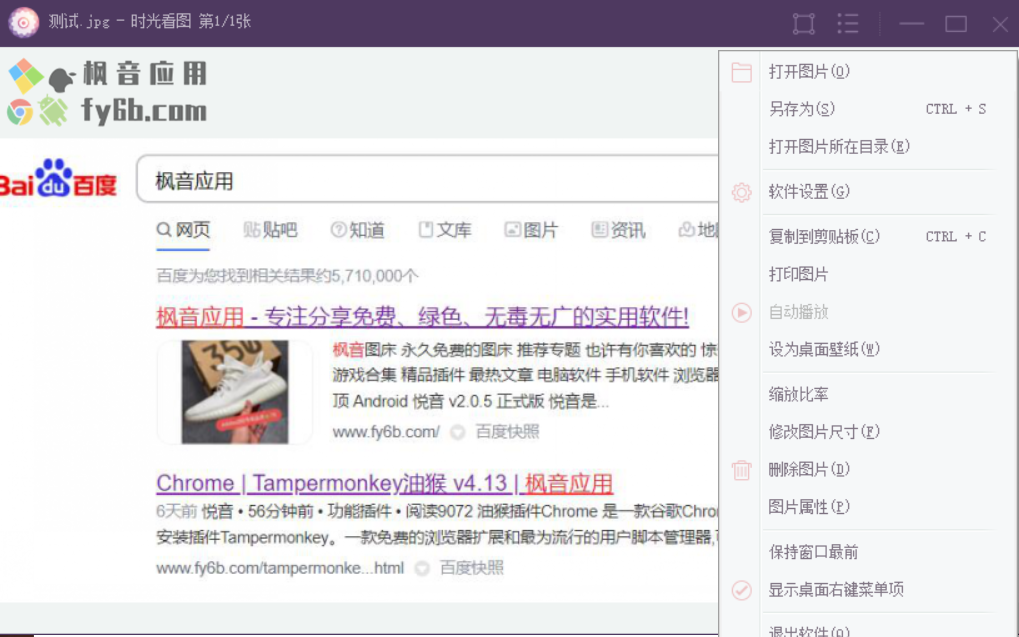1019x637 pixels.
Task: Open the 枫音应用 - 专注分享免费 result link
Action: (x=422, y=317)
